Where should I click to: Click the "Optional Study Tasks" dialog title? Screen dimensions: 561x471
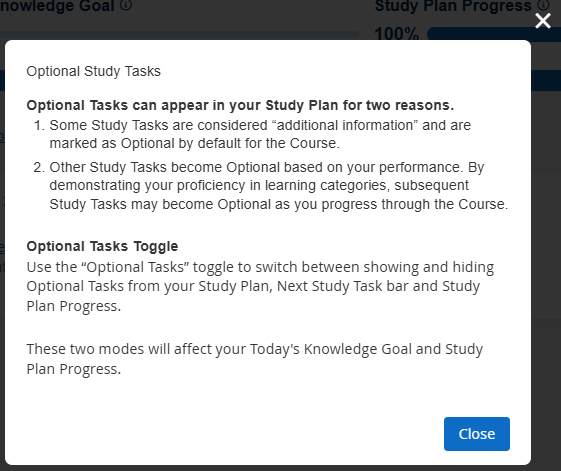click(94, 71)
